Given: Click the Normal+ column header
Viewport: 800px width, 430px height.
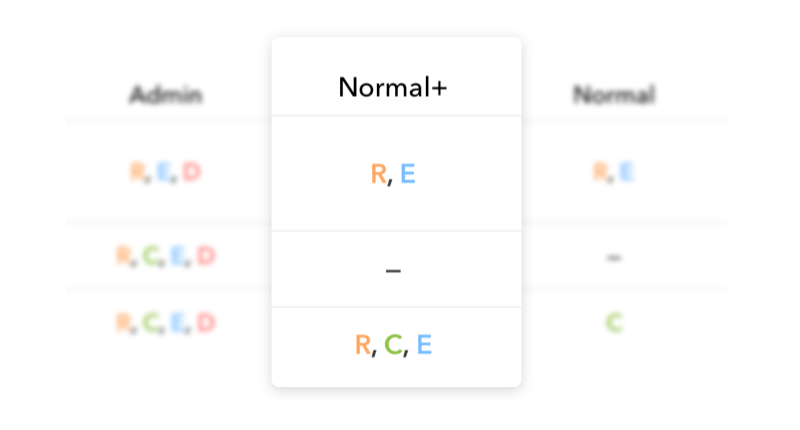Looking at the screenshot, I should (393, 87).
